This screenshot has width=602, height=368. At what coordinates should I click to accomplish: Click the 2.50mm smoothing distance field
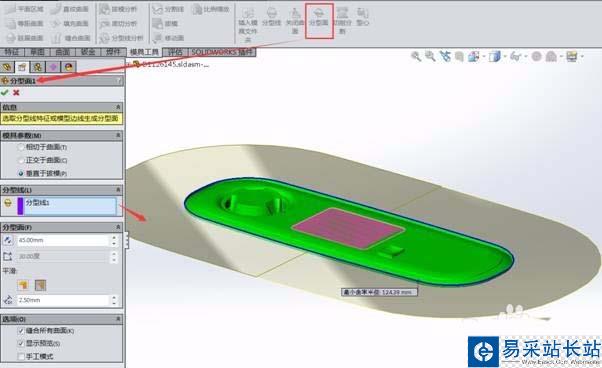pyautogui.click(x=63, y=300)
